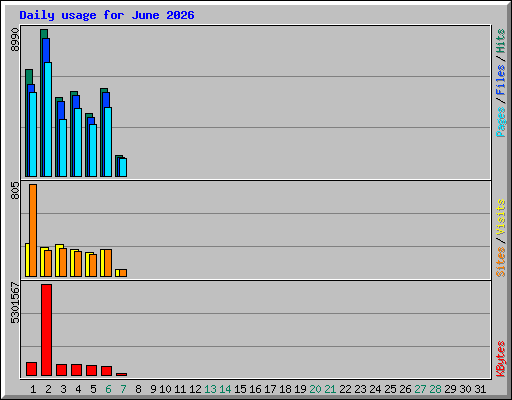This screenshot has width=512, height=400.
Task: Click the 805 visits axis value
Action: pos(15,190)
